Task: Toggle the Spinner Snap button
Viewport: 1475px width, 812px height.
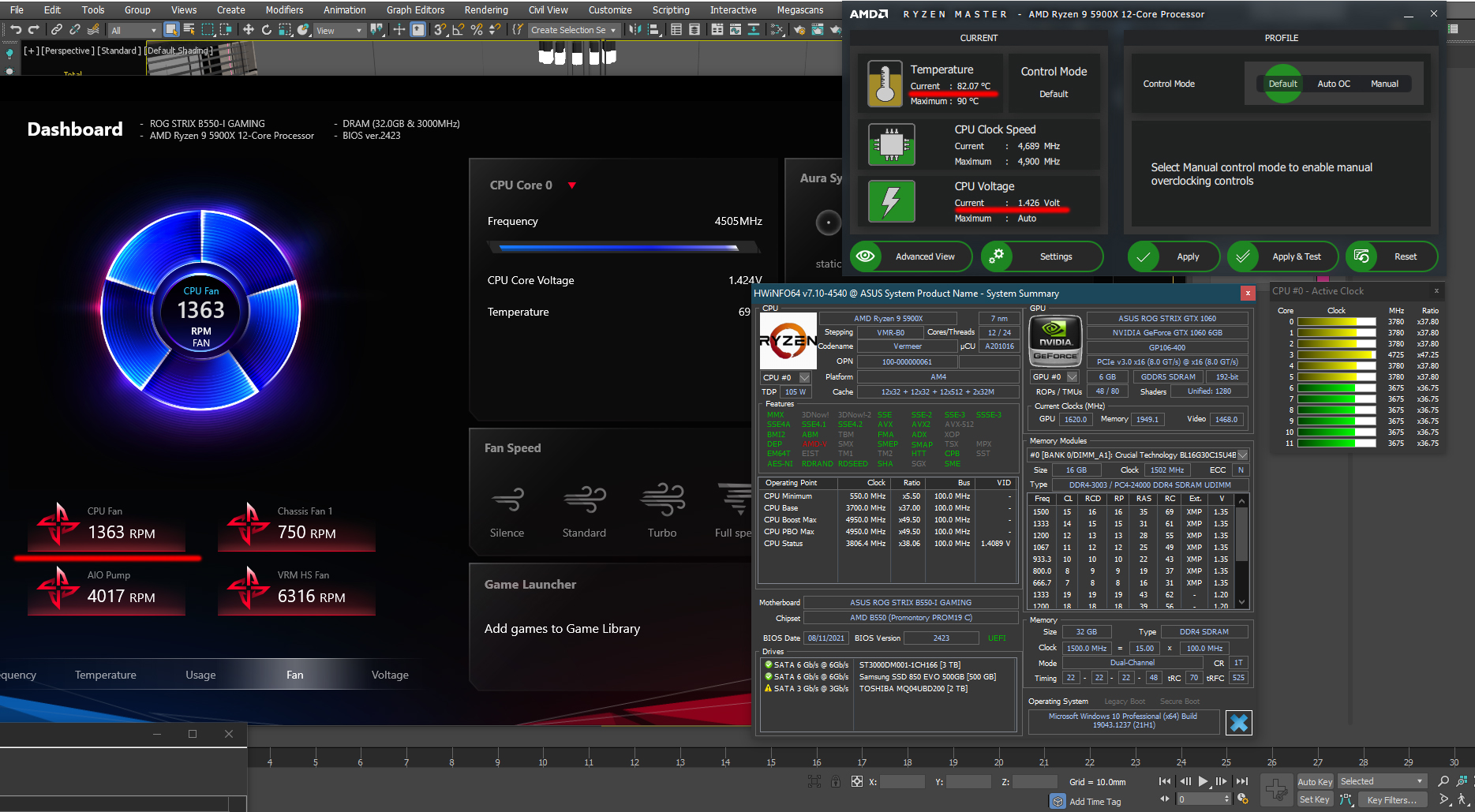Action: [x=495, y=30]
